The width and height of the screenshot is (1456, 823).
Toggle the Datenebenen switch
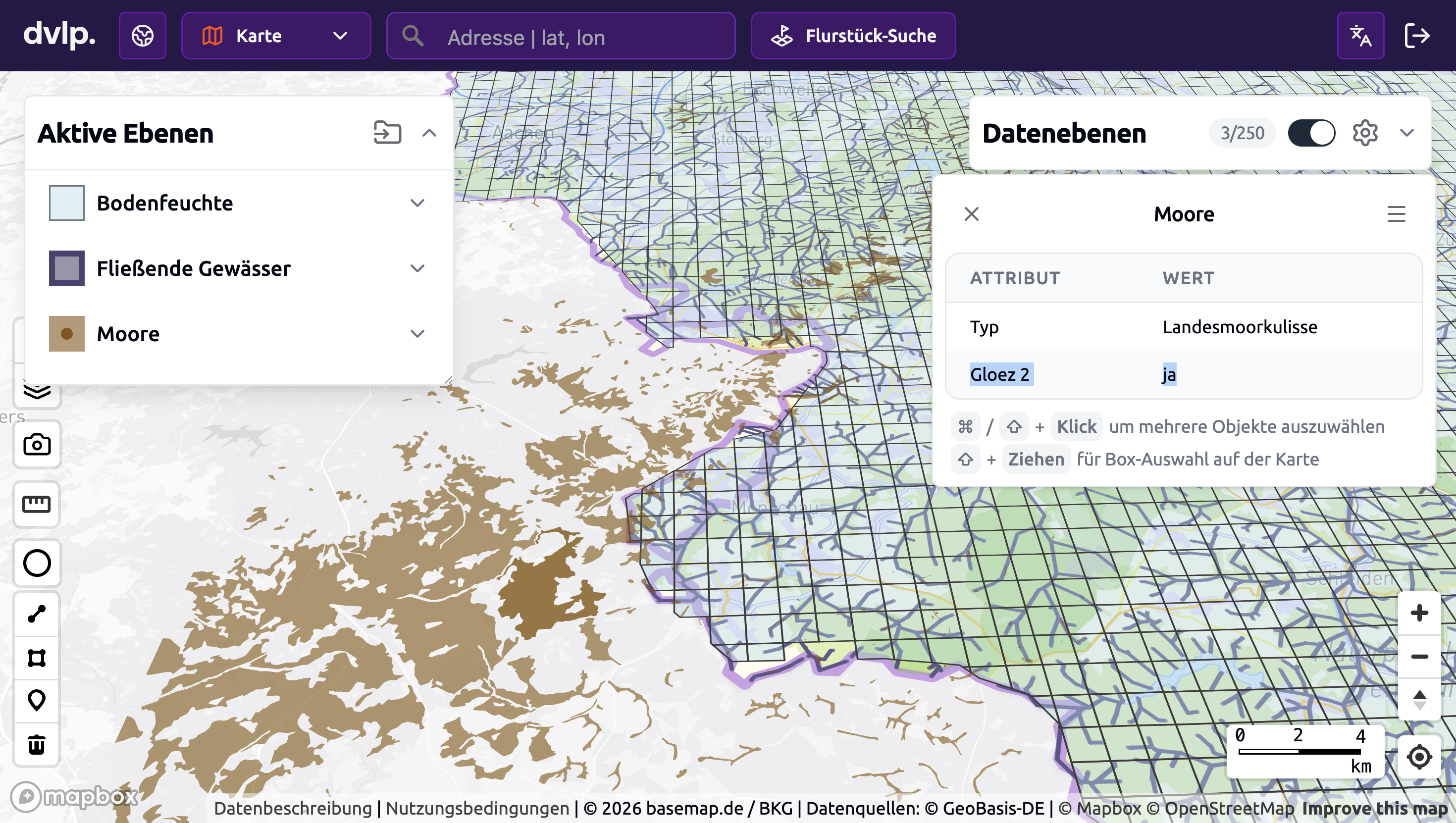click(1311, 133)
